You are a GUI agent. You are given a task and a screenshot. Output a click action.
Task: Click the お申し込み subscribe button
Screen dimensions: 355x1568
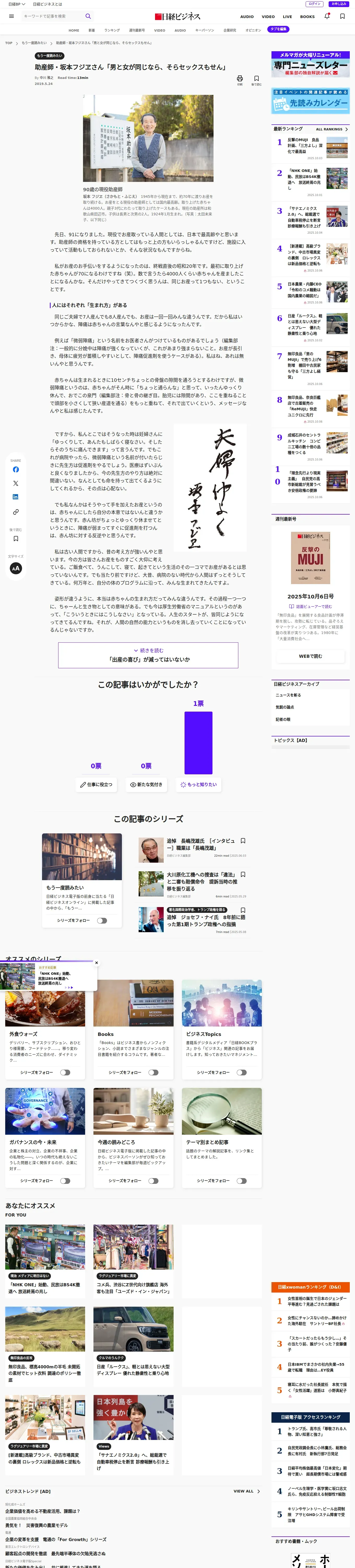coord(339,4)
